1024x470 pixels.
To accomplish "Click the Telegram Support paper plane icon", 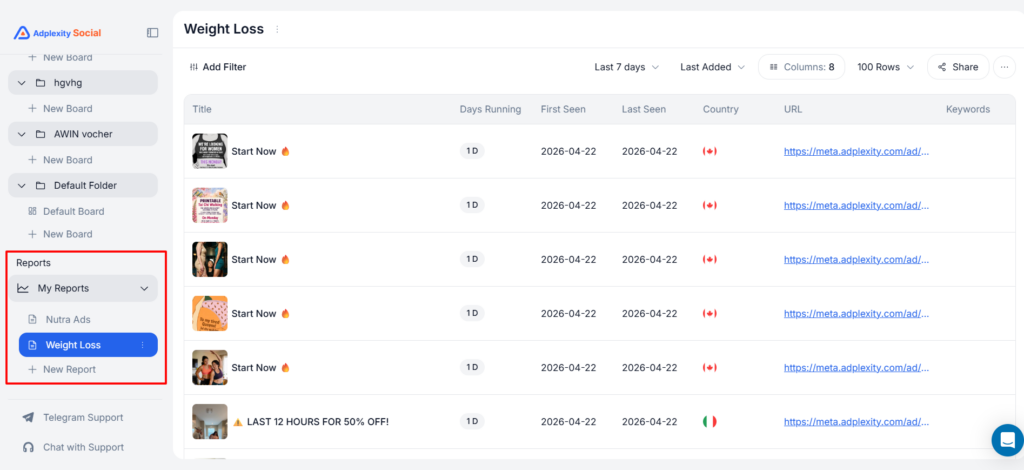I will (x=28, y=417).
